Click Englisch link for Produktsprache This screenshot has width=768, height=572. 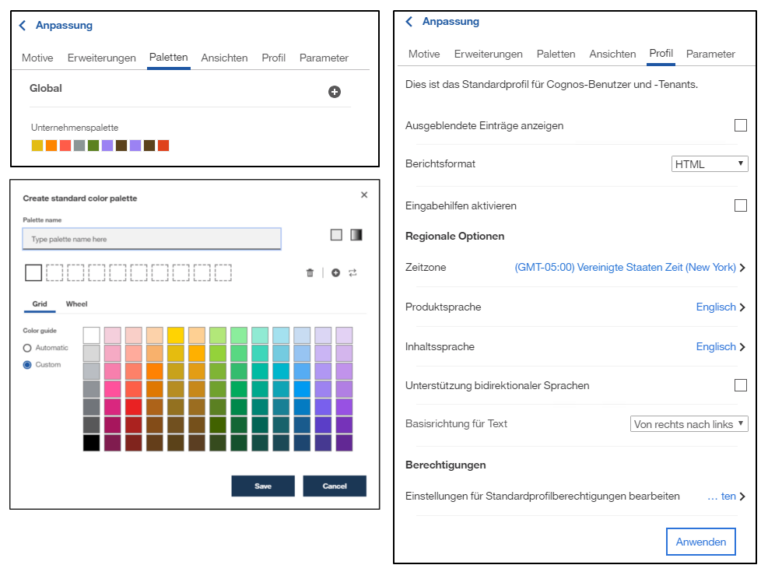point(716,307)
